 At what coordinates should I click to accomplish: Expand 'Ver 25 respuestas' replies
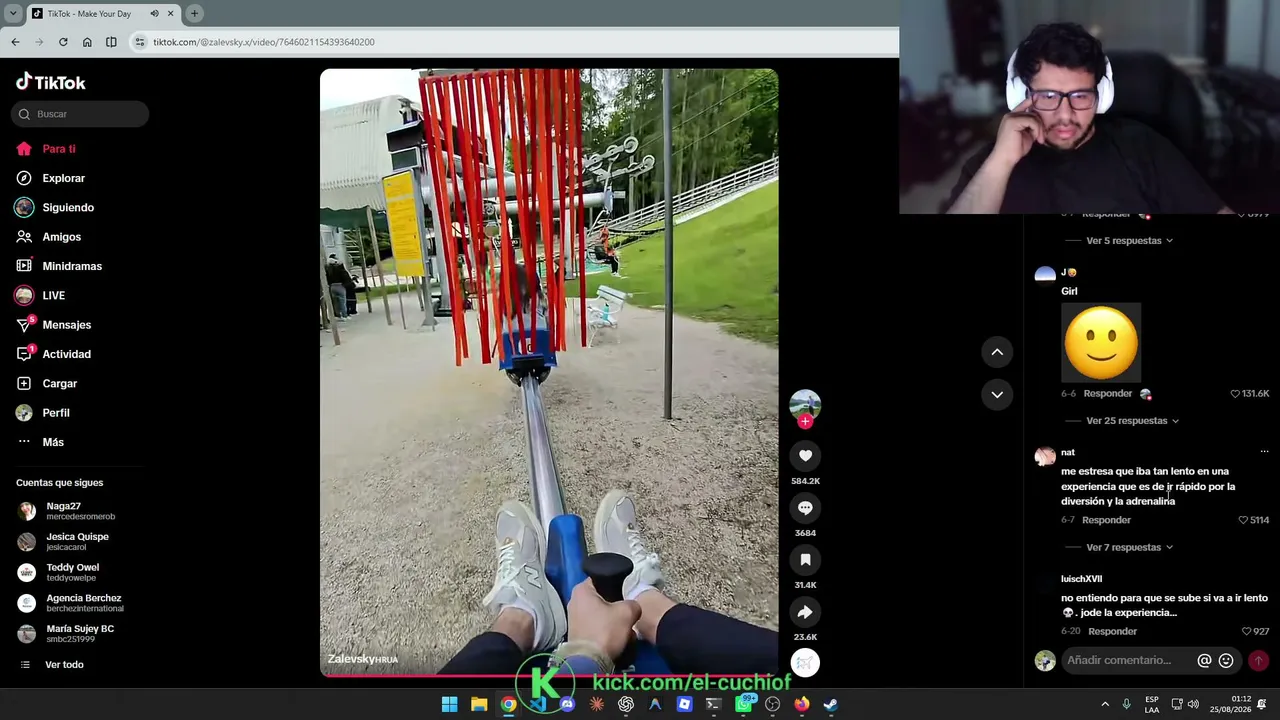[1132, 421]
